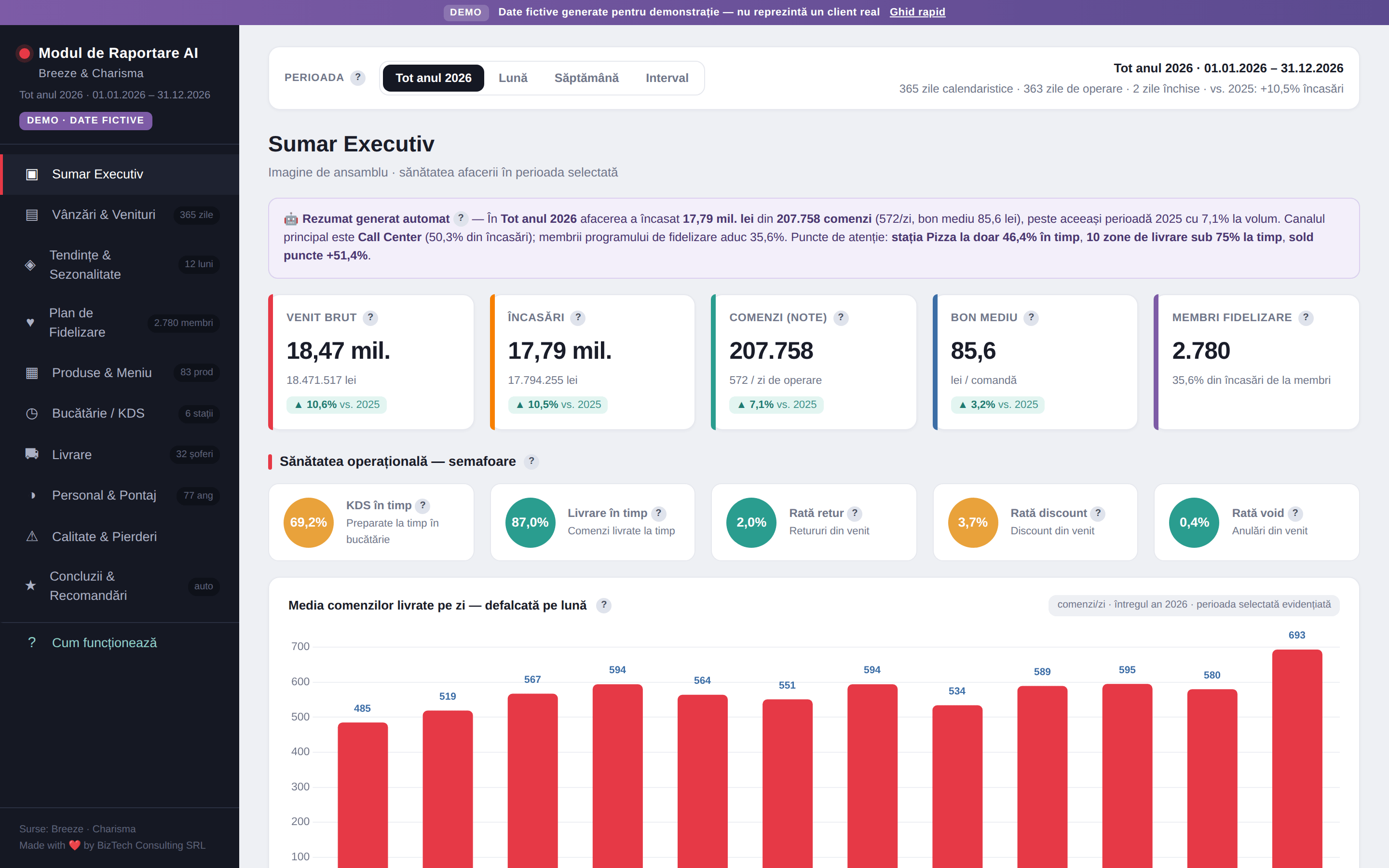Open help icon next to PERIOADA
Image resolution: width=1389 pixels, height=868 pixels.
pos(357,78)
